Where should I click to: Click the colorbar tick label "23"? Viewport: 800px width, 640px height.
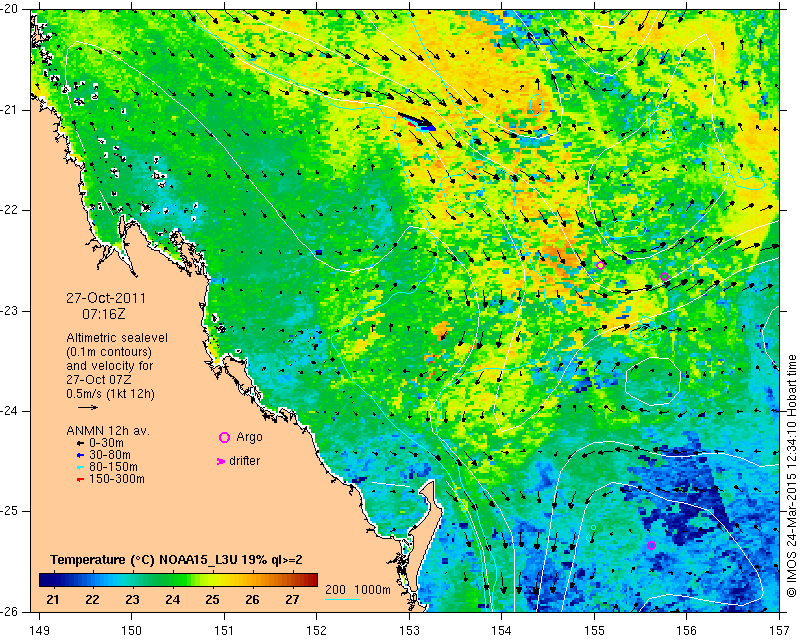pos(132,599)
